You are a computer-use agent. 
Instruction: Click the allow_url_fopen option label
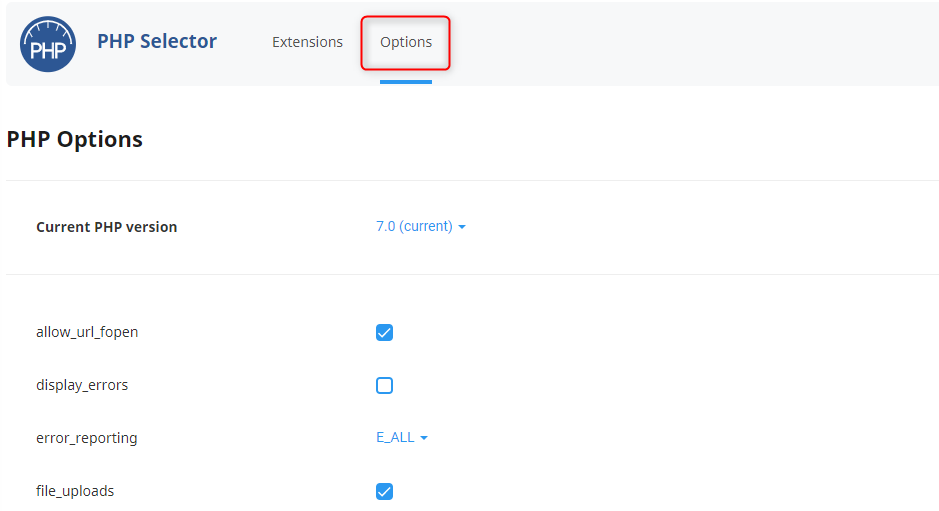(87, 332)
